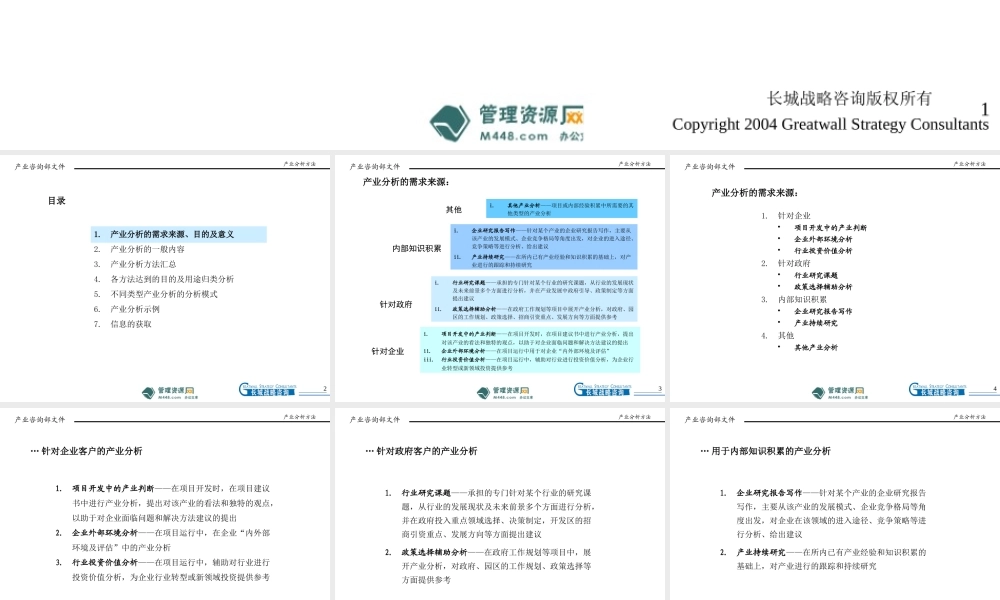1000x600 pixels.
Task: Select the bullet 产业持续研究 in the list slide
Action: tap(816, 323)
